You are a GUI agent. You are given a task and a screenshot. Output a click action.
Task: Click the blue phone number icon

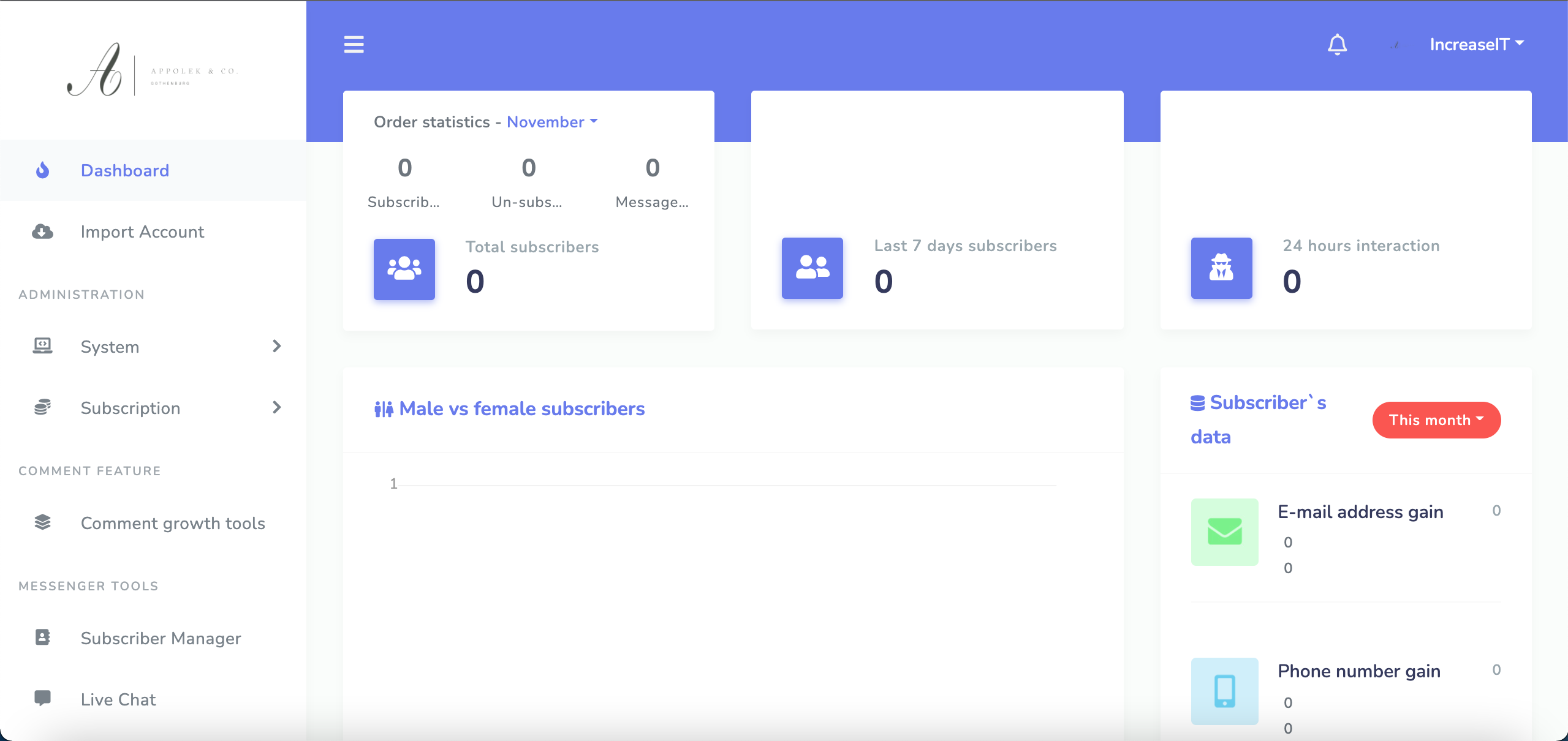click(x=1224, y=691)
